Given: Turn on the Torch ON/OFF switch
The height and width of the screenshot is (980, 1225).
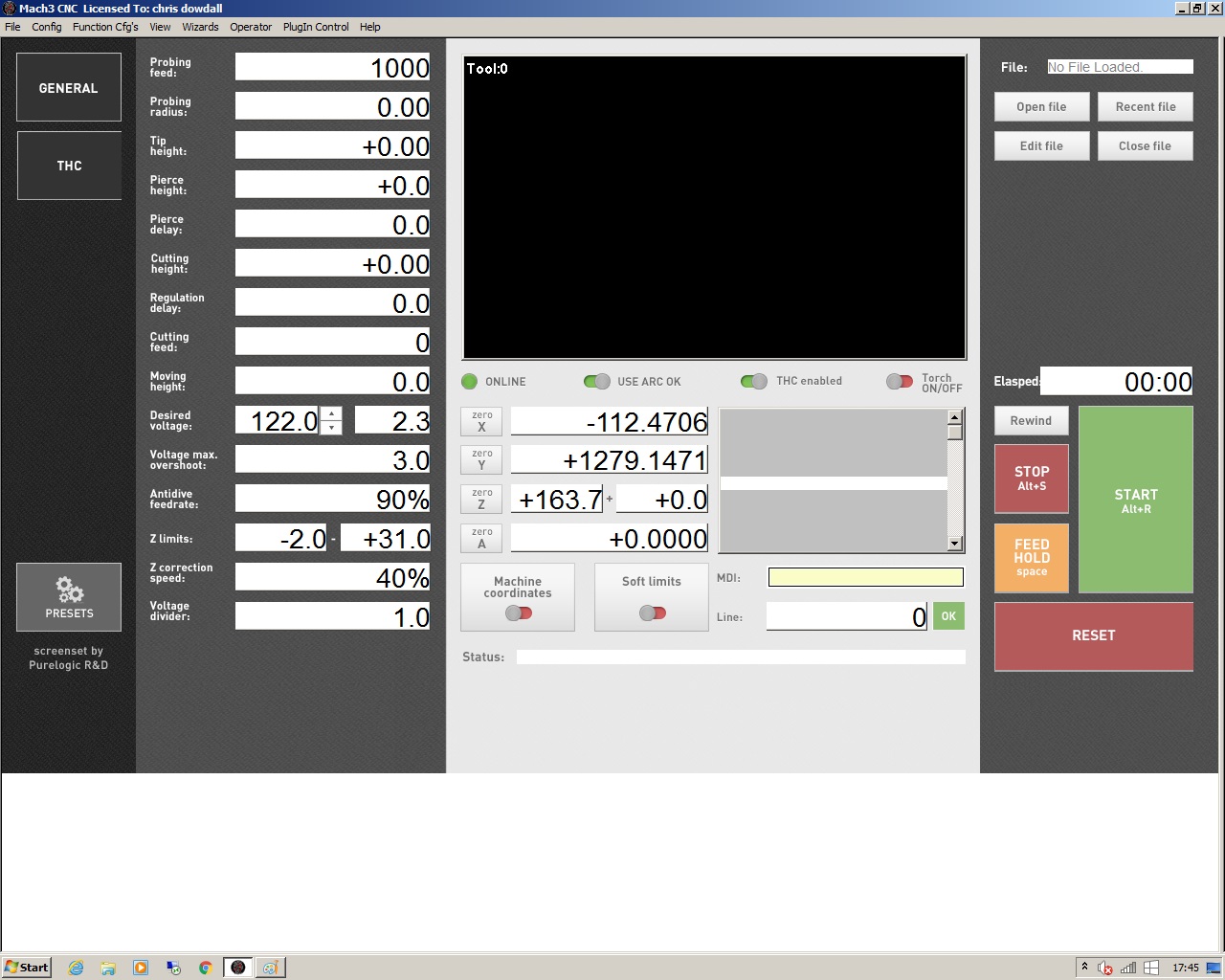Looking at the screenshot, I should point(899,382).
